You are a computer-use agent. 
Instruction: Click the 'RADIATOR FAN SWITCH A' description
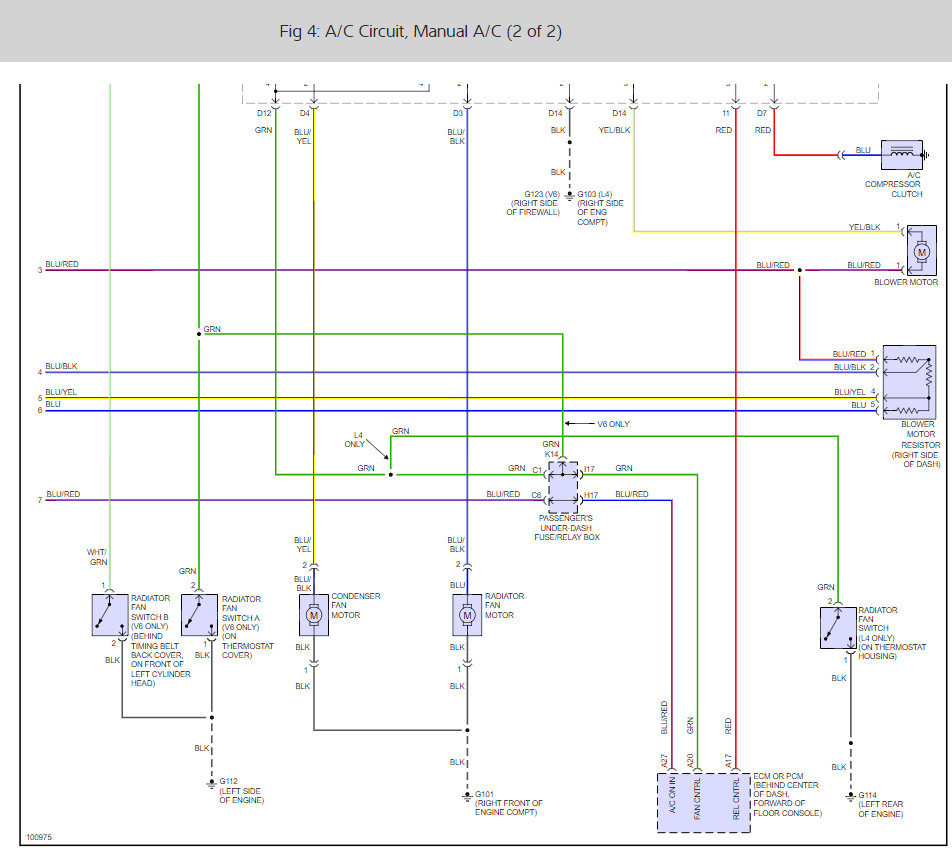(248, 627)
